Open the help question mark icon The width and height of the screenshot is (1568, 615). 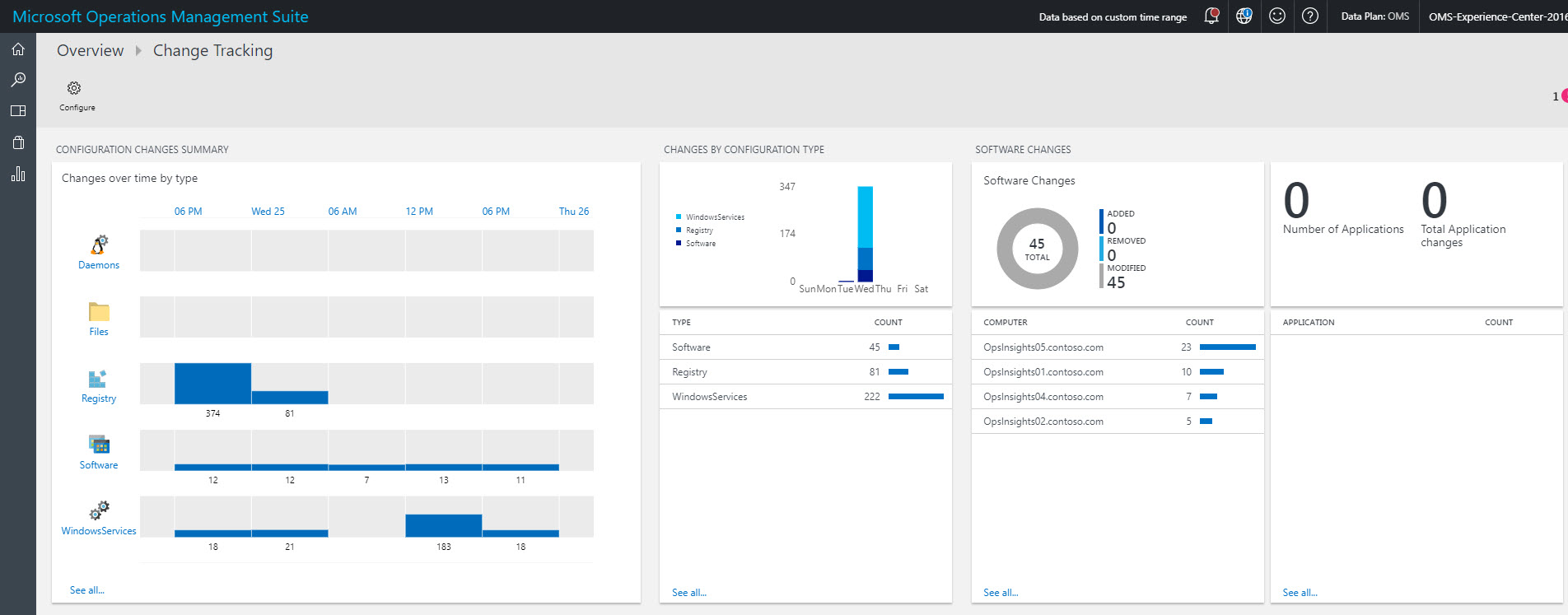1310,16
